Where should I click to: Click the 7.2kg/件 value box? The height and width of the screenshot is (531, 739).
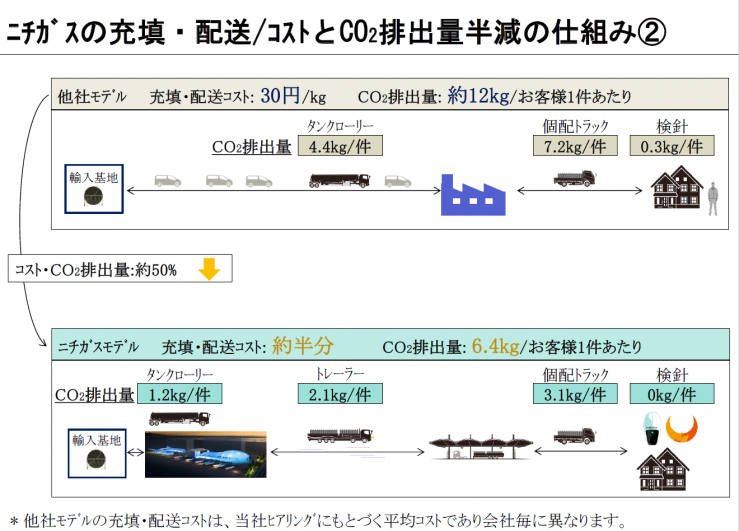(575, 146)
